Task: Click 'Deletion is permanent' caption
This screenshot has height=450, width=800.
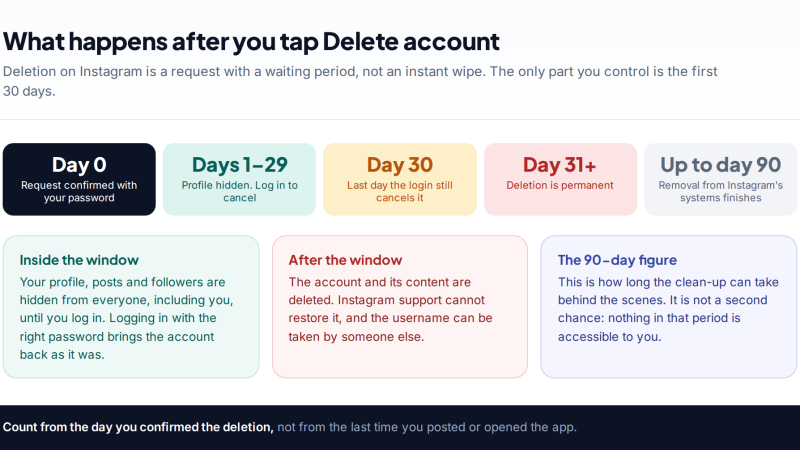Action: coord(560,185)
